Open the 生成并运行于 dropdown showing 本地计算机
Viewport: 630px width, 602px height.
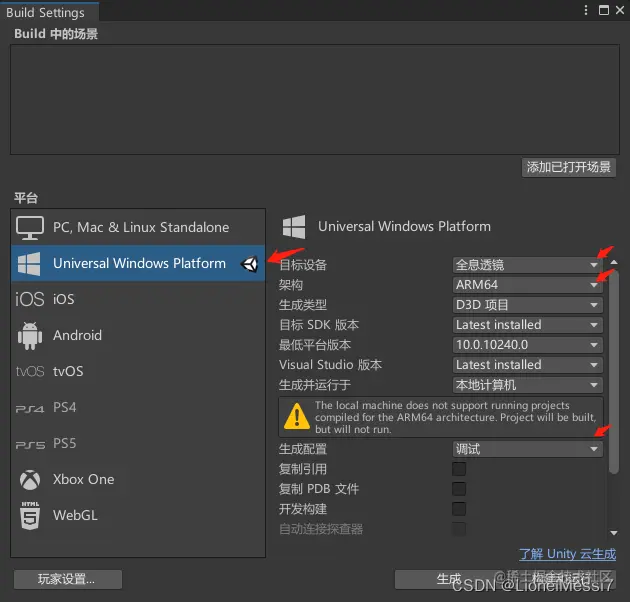click(527, 385)
